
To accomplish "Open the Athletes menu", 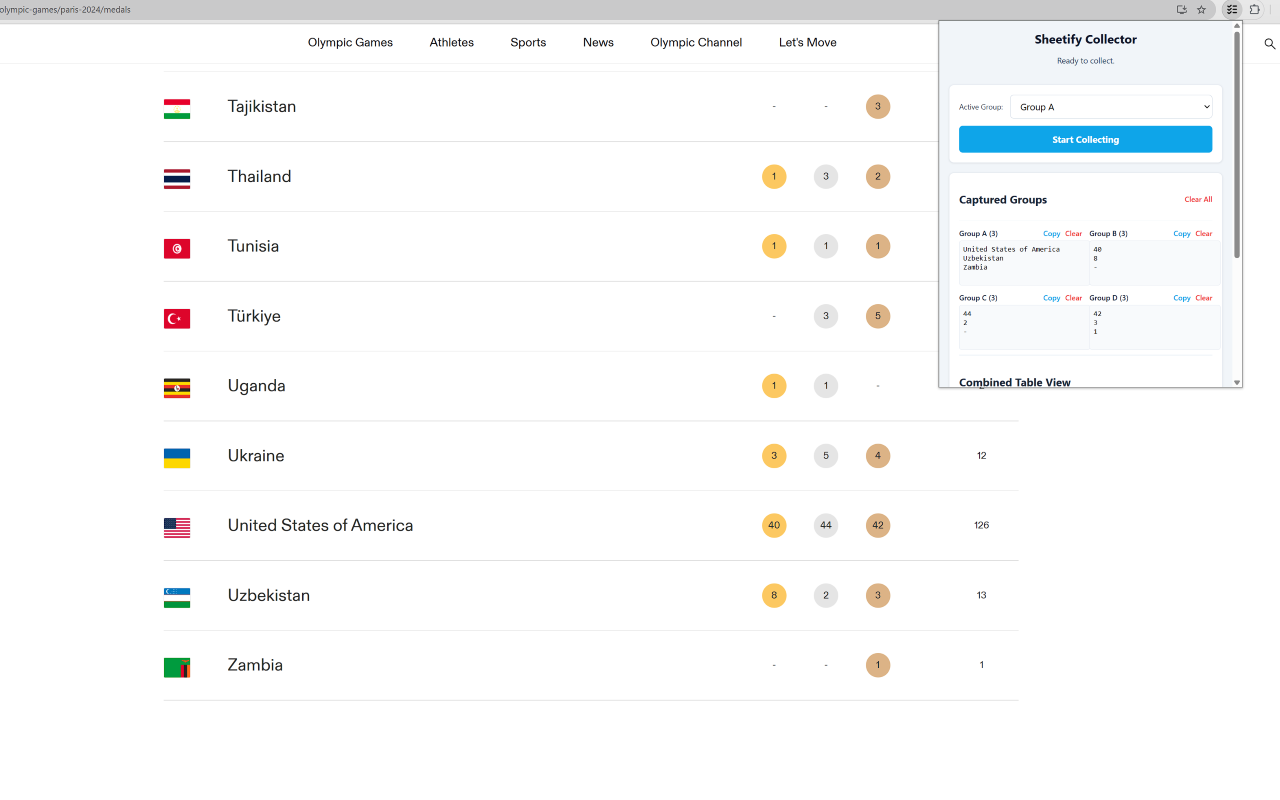I will coord(452,43).
